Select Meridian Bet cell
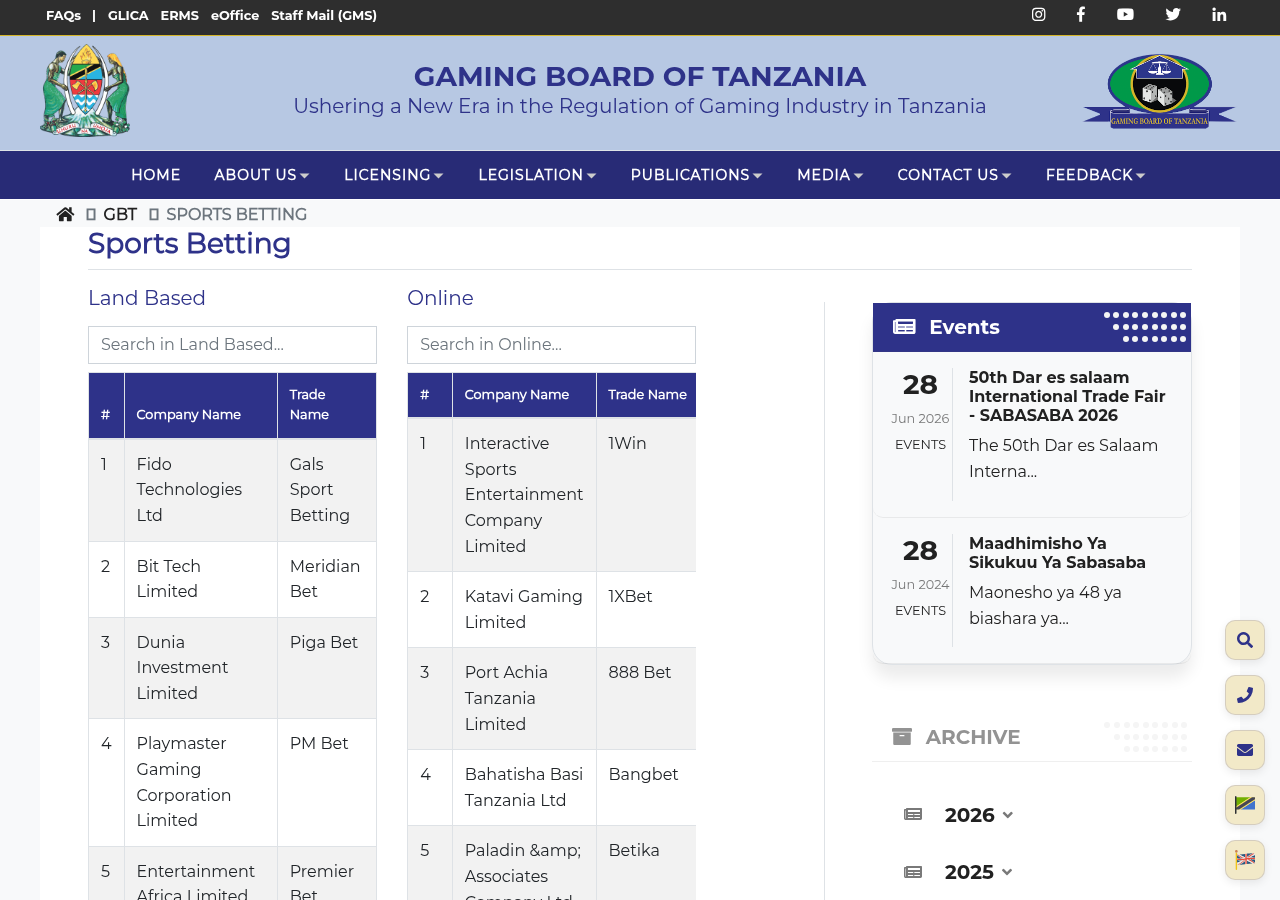The height and width of the screenshot is (900, 1280). [327, 579]
